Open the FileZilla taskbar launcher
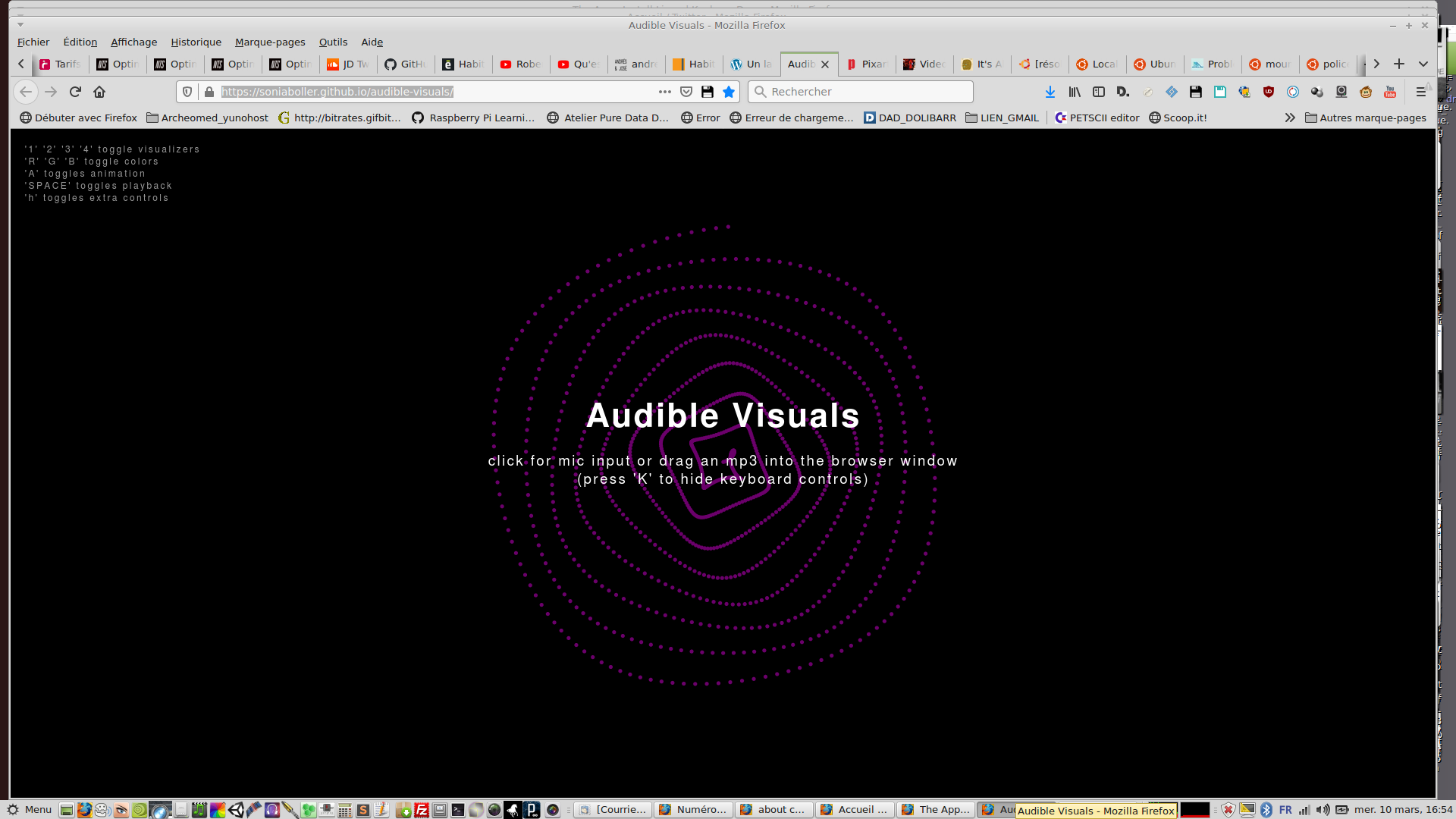 click(422, 810)
